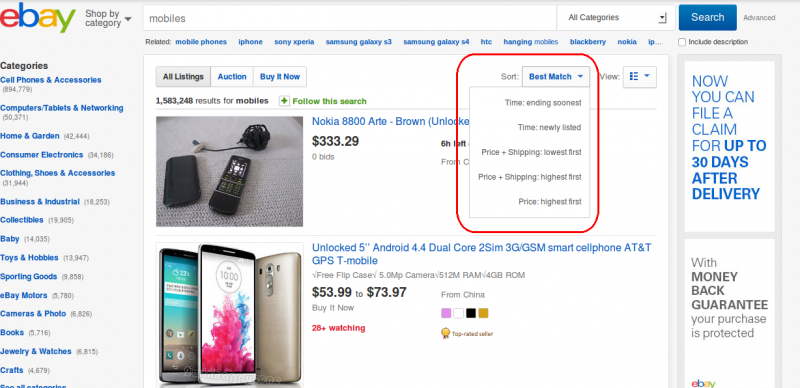Switch to the Buy It Now tab
800x388 pixels.
280,77
